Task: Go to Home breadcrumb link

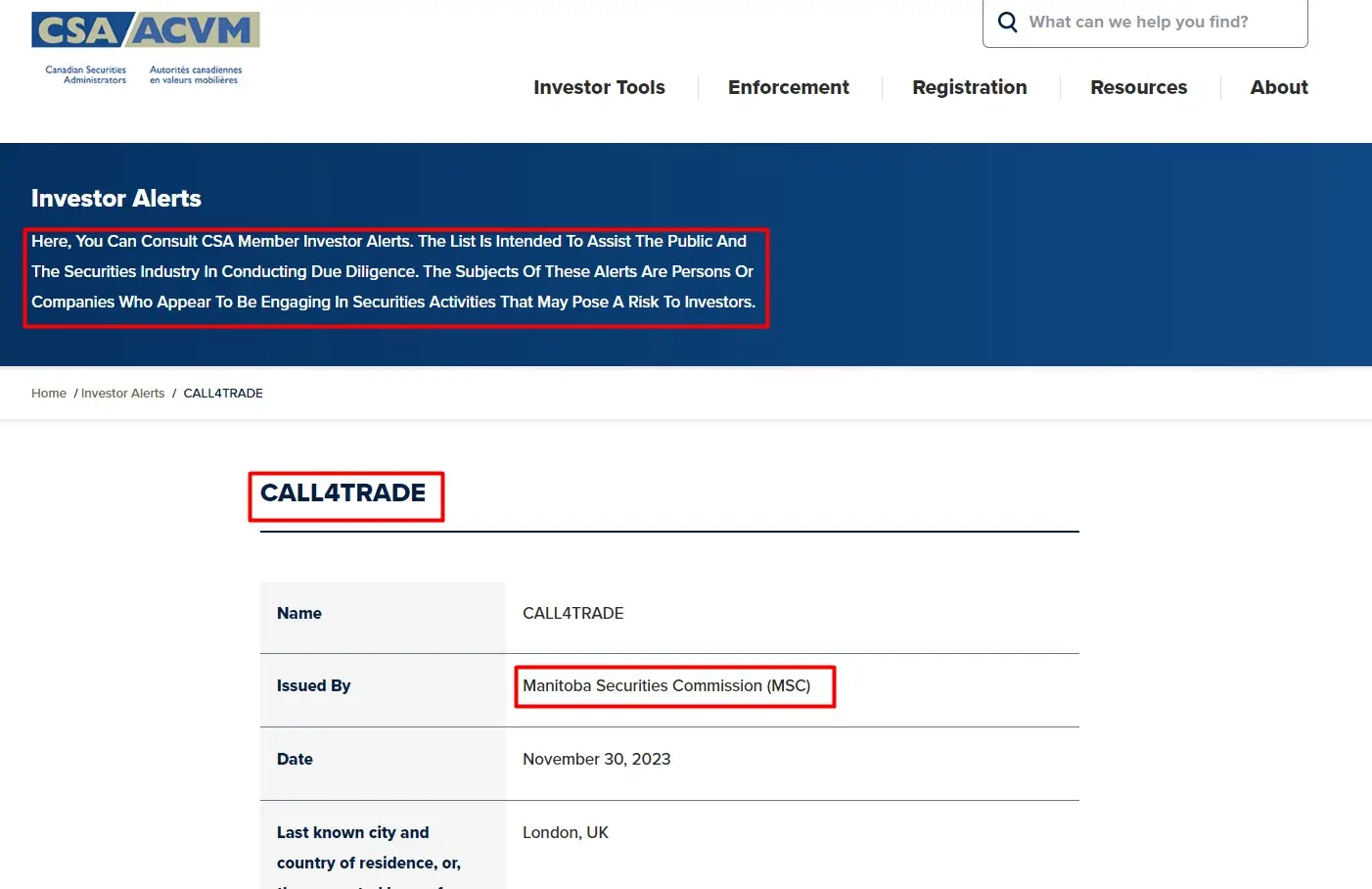Action: pyautogui.click(x=49, y=393)
